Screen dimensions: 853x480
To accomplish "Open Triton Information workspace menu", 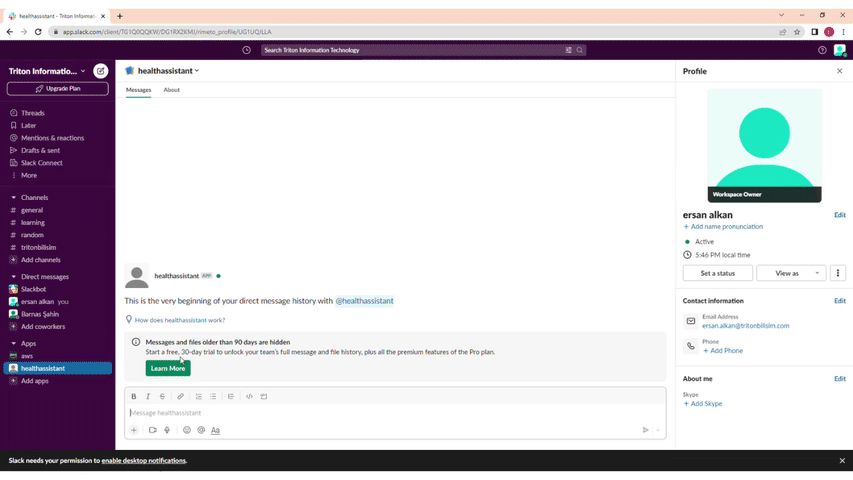I will click(x=47, y=71).
